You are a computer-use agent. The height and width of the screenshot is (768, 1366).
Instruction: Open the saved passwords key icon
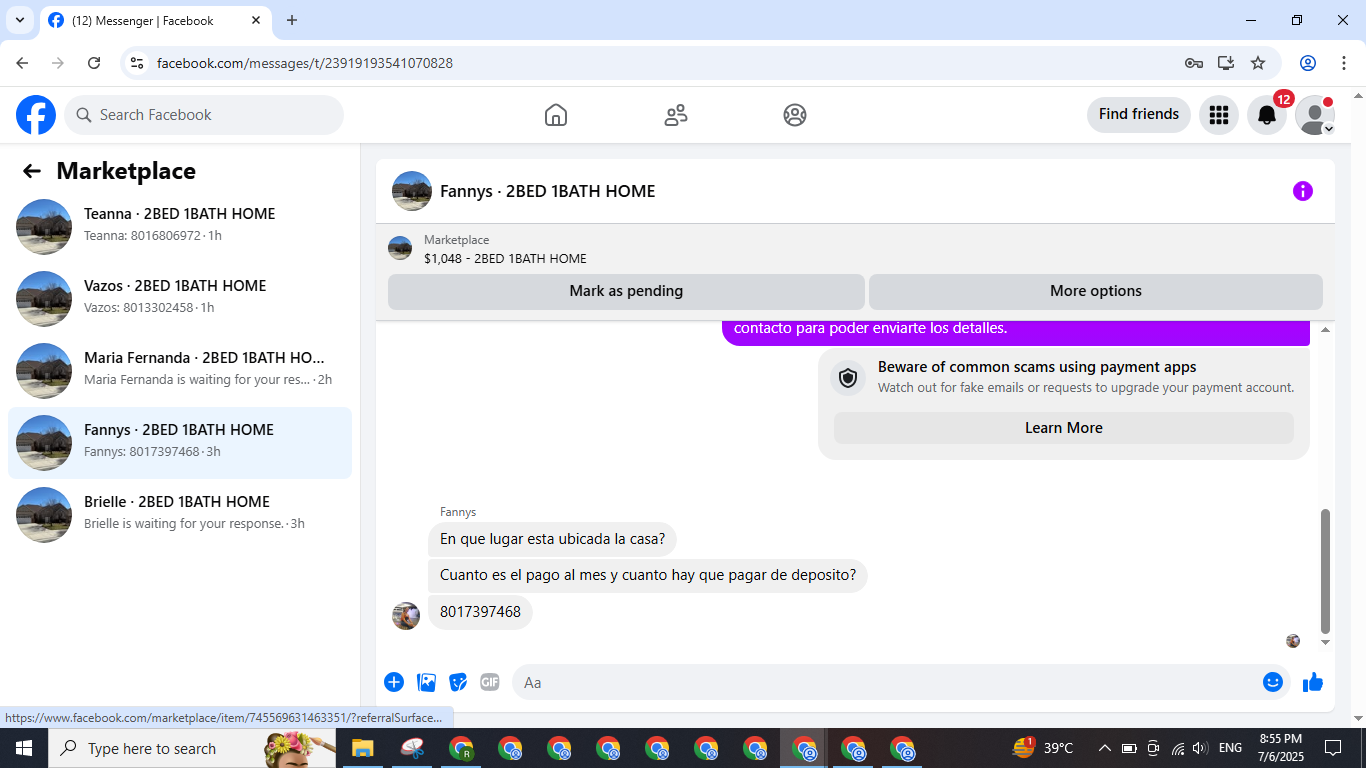[x=1193, y=63]
